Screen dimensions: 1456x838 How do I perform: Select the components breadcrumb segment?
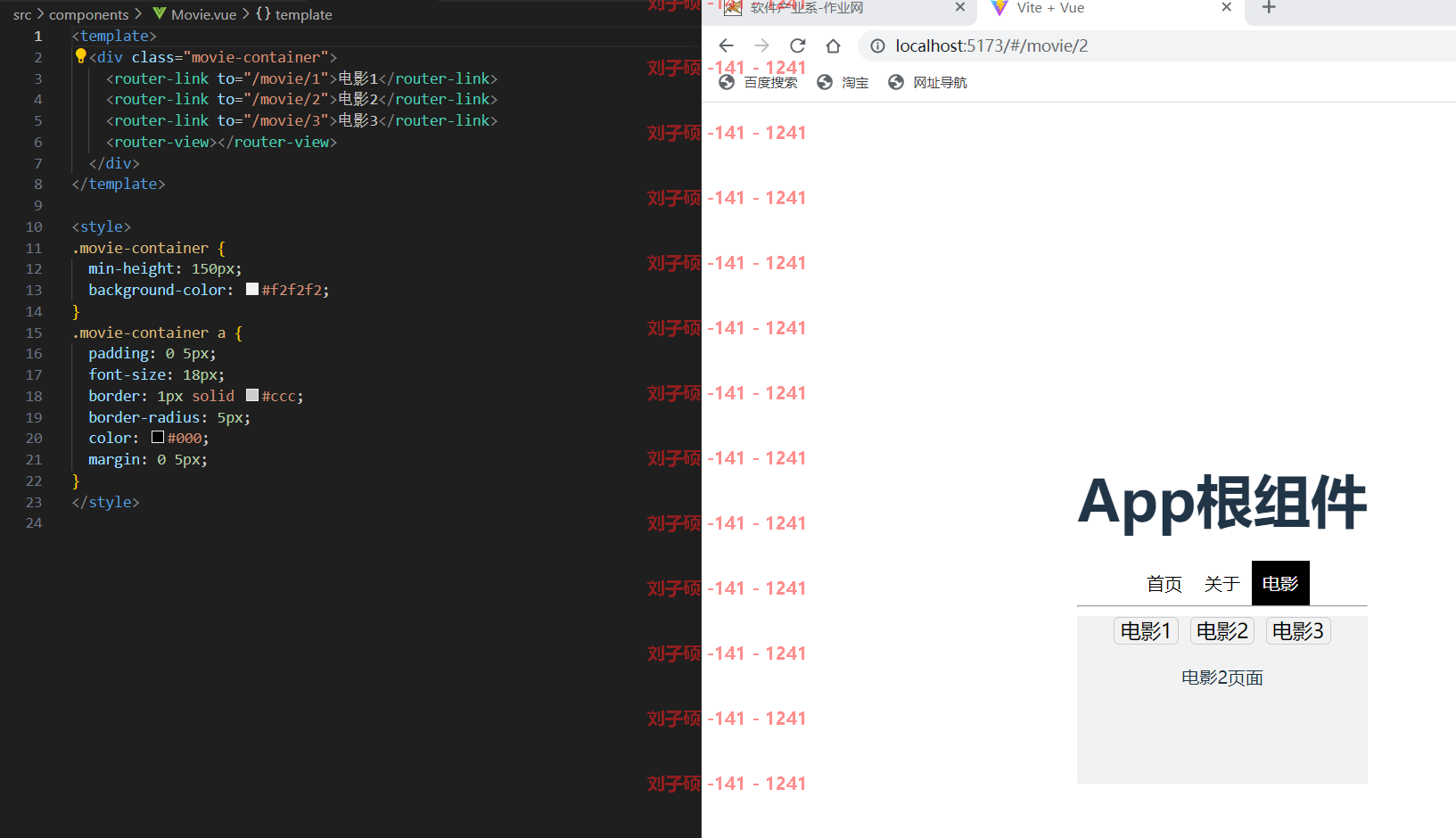click(89, 14)
